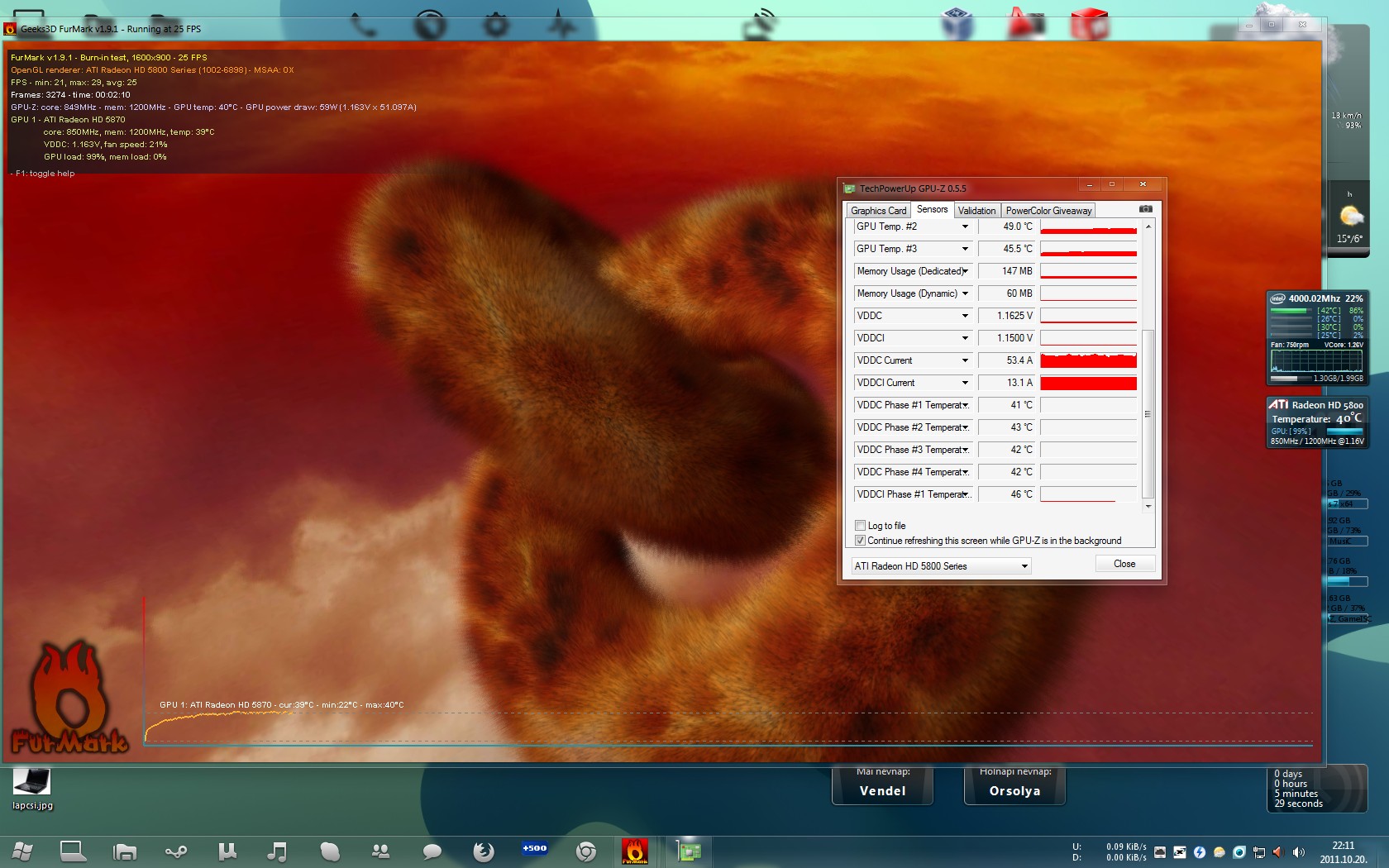Open the two-people contacts taskbar icon

pos(380,851)
